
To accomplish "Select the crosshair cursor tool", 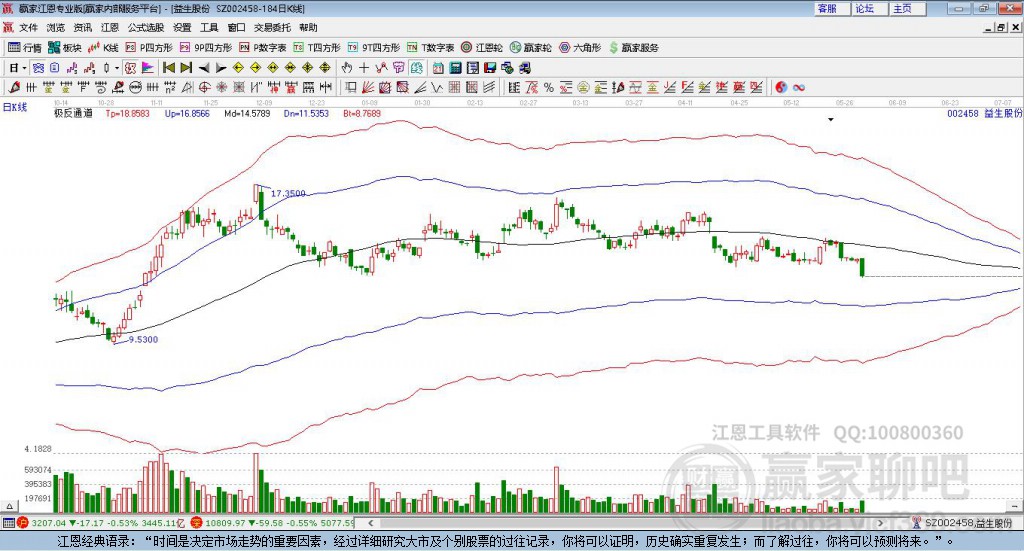I will point(364,68).
